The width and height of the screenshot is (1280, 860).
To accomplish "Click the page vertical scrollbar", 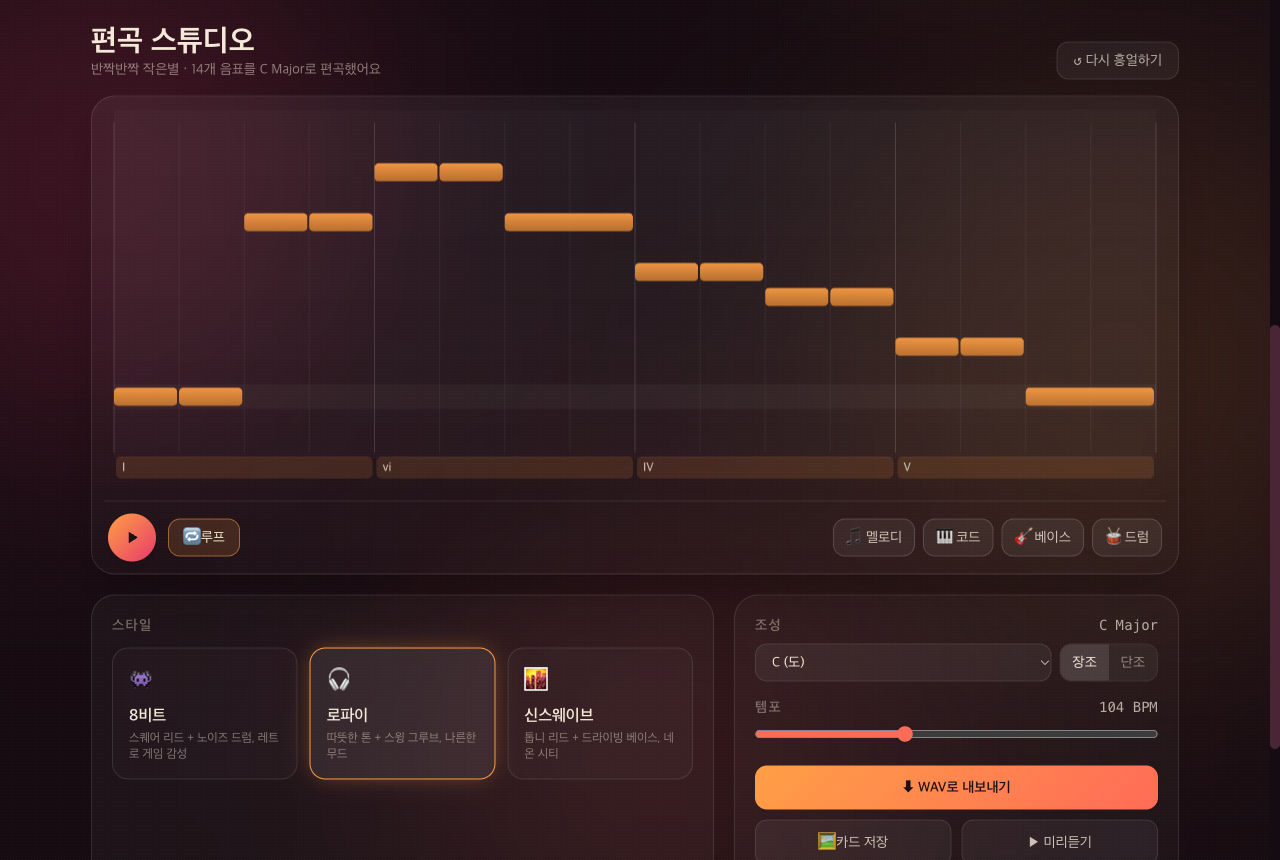I will [1275, 536].
